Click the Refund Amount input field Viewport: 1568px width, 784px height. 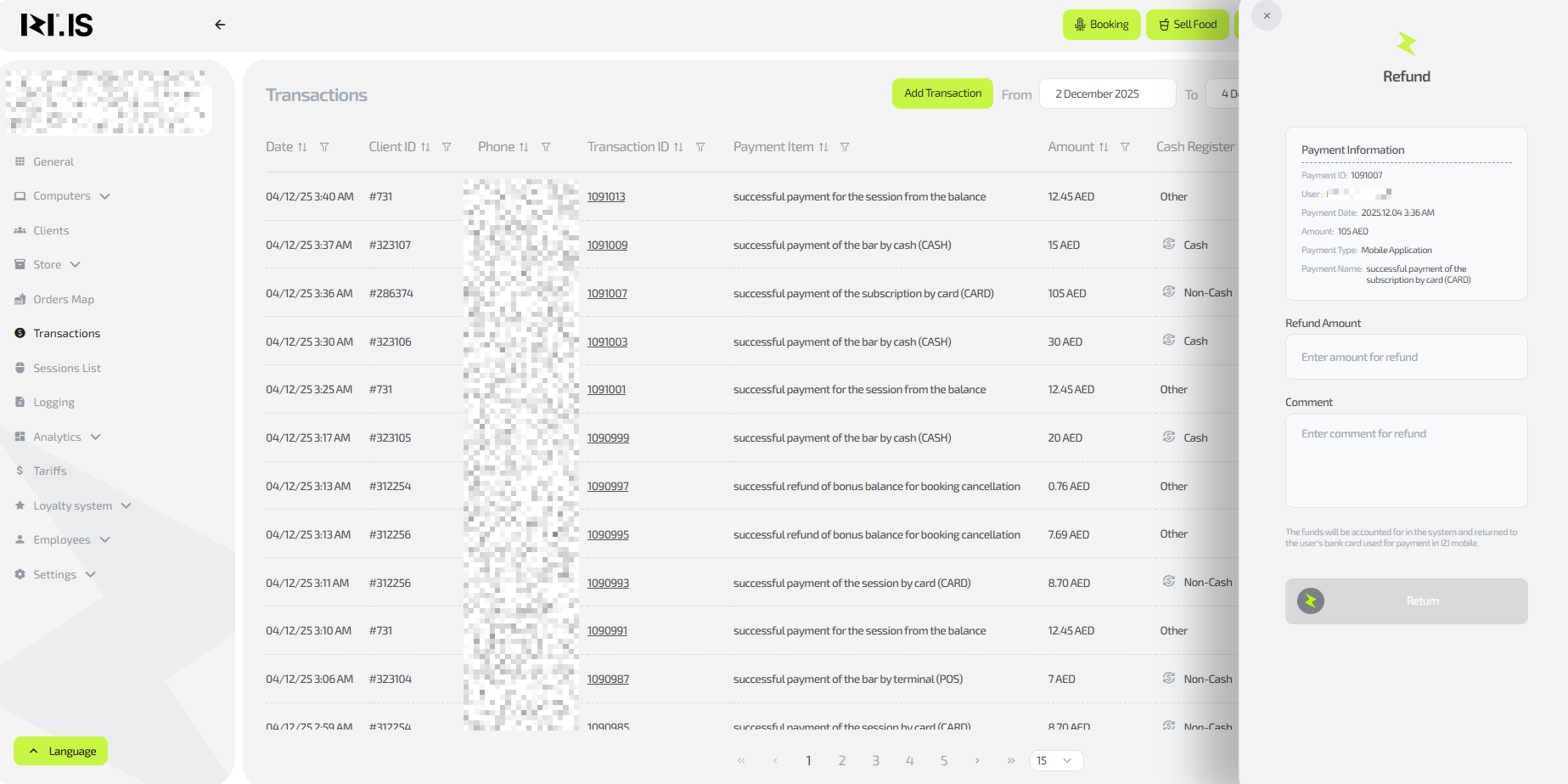[x=1406, y=357]
